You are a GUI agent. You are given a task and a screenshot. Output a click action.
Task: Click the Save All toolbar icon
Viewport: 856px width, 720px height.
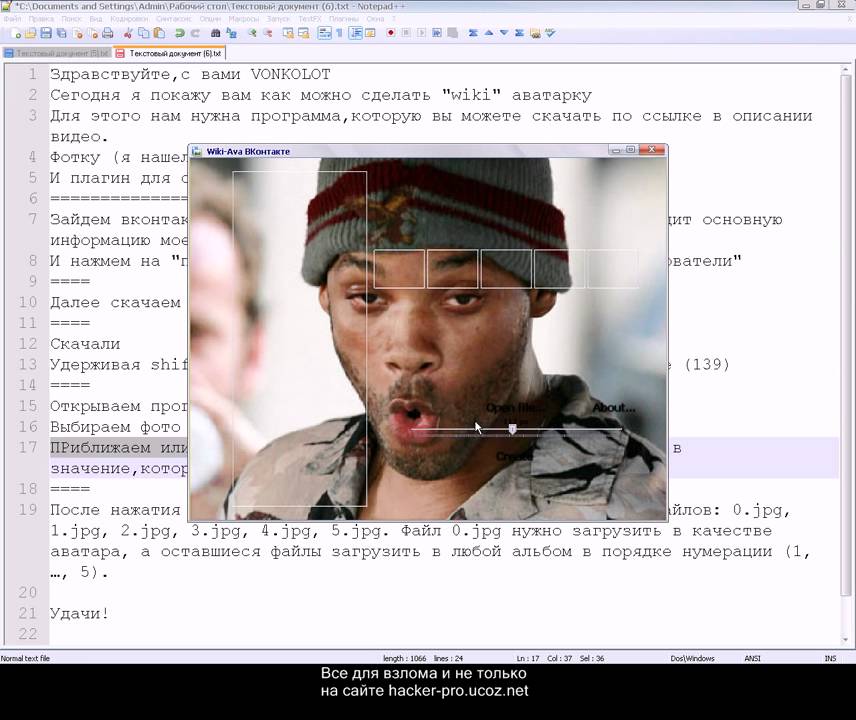(x=62, y=33)
